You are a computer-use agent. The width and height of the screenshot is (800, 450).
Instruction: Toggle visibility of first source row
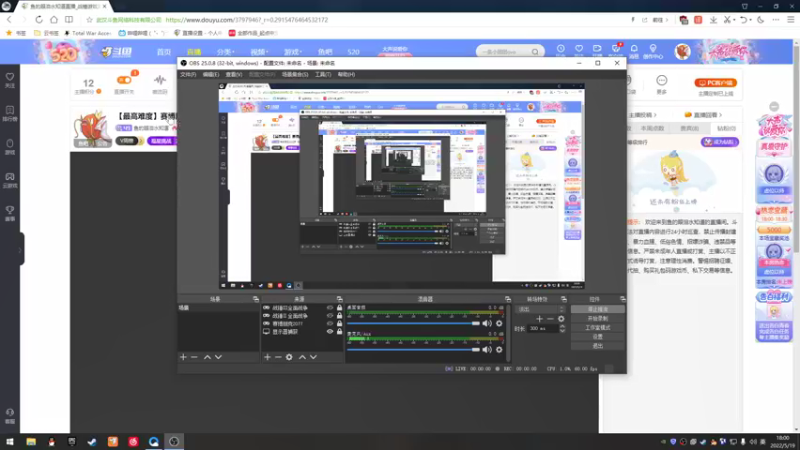330,308
